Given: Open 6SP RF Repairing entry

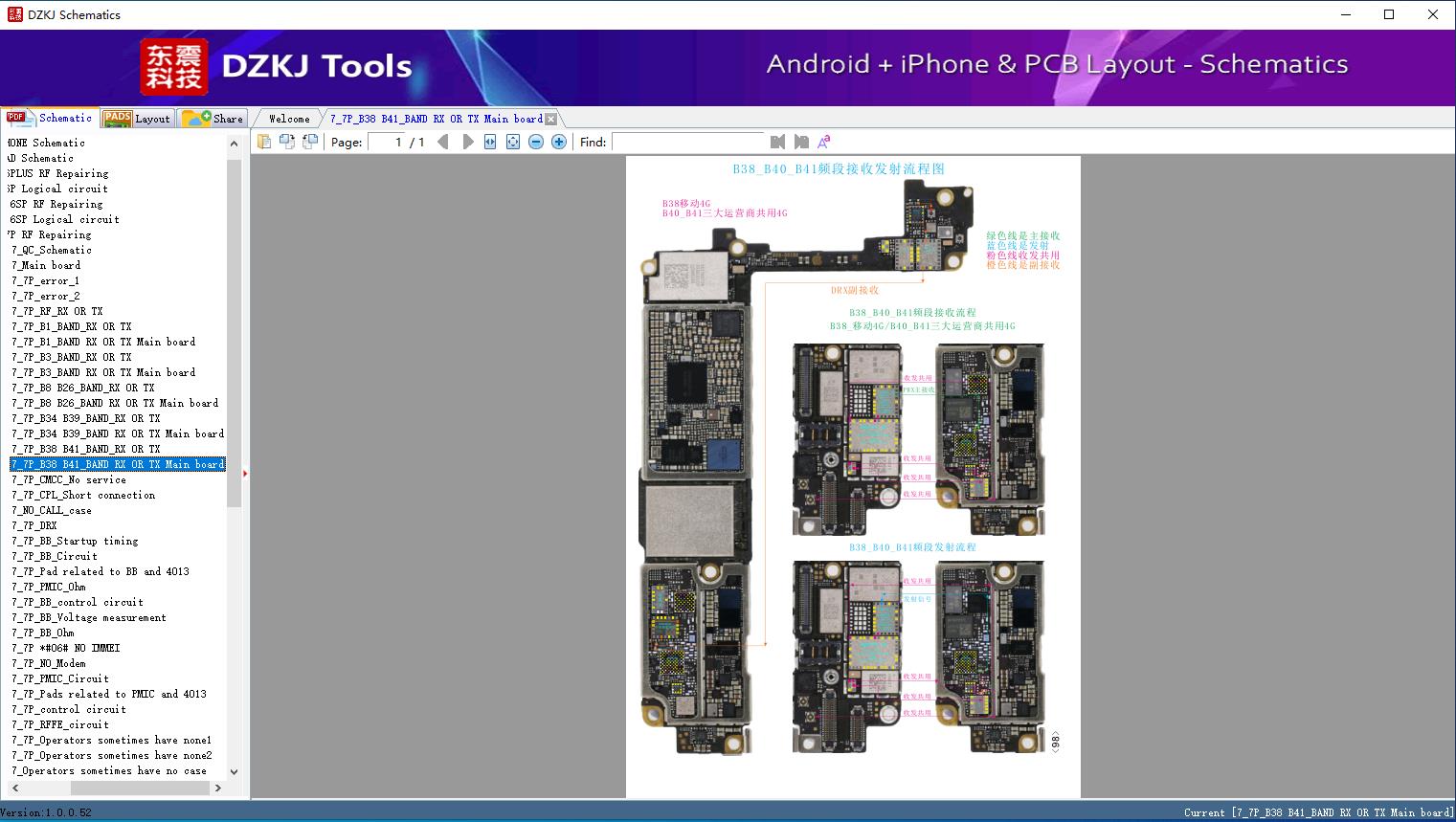Looking at the screenshot, I should [x=56, y=204].
